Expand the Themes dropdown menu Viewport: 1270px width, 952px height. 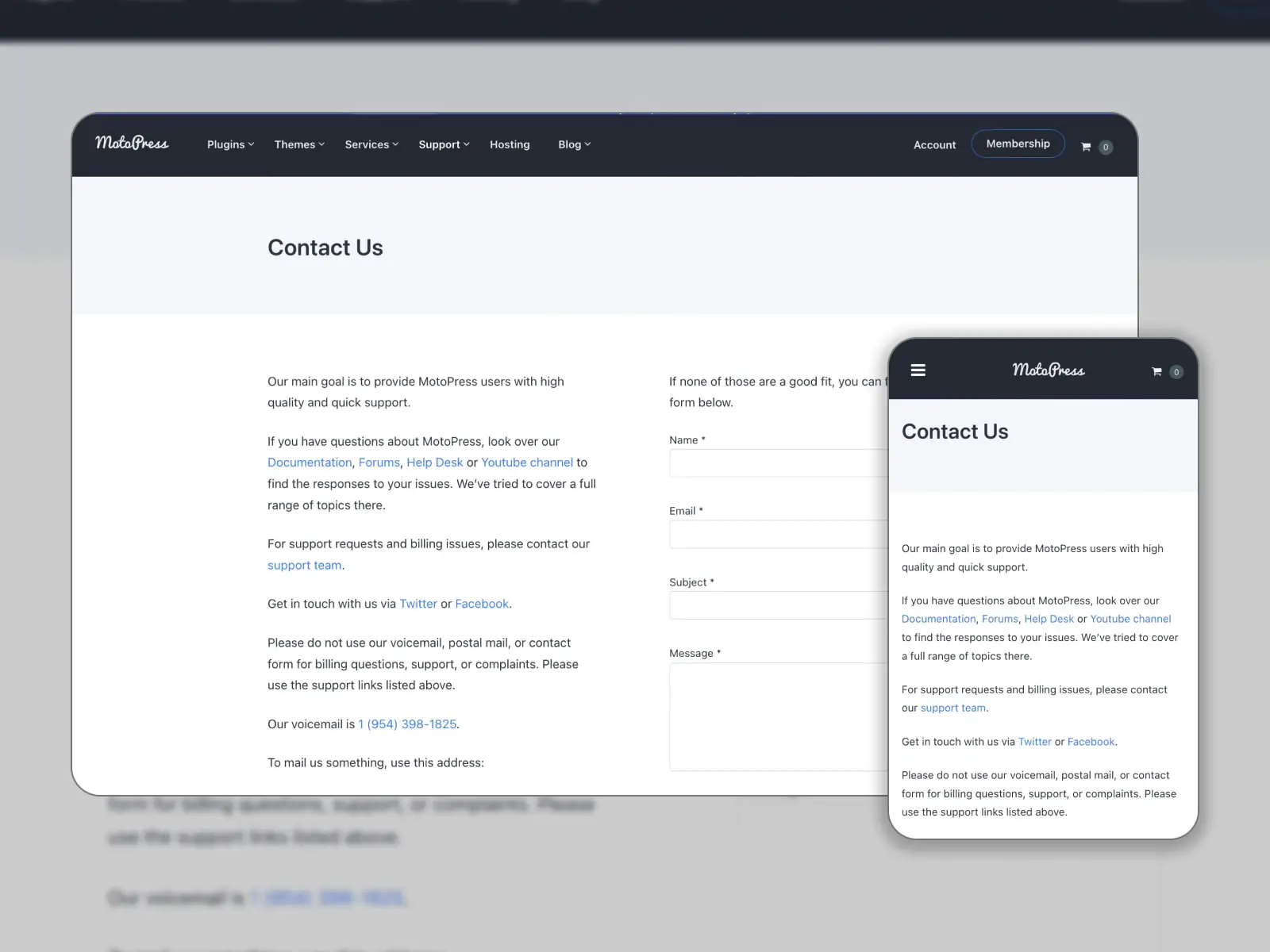pyautogui.click(x=299, y=144)
